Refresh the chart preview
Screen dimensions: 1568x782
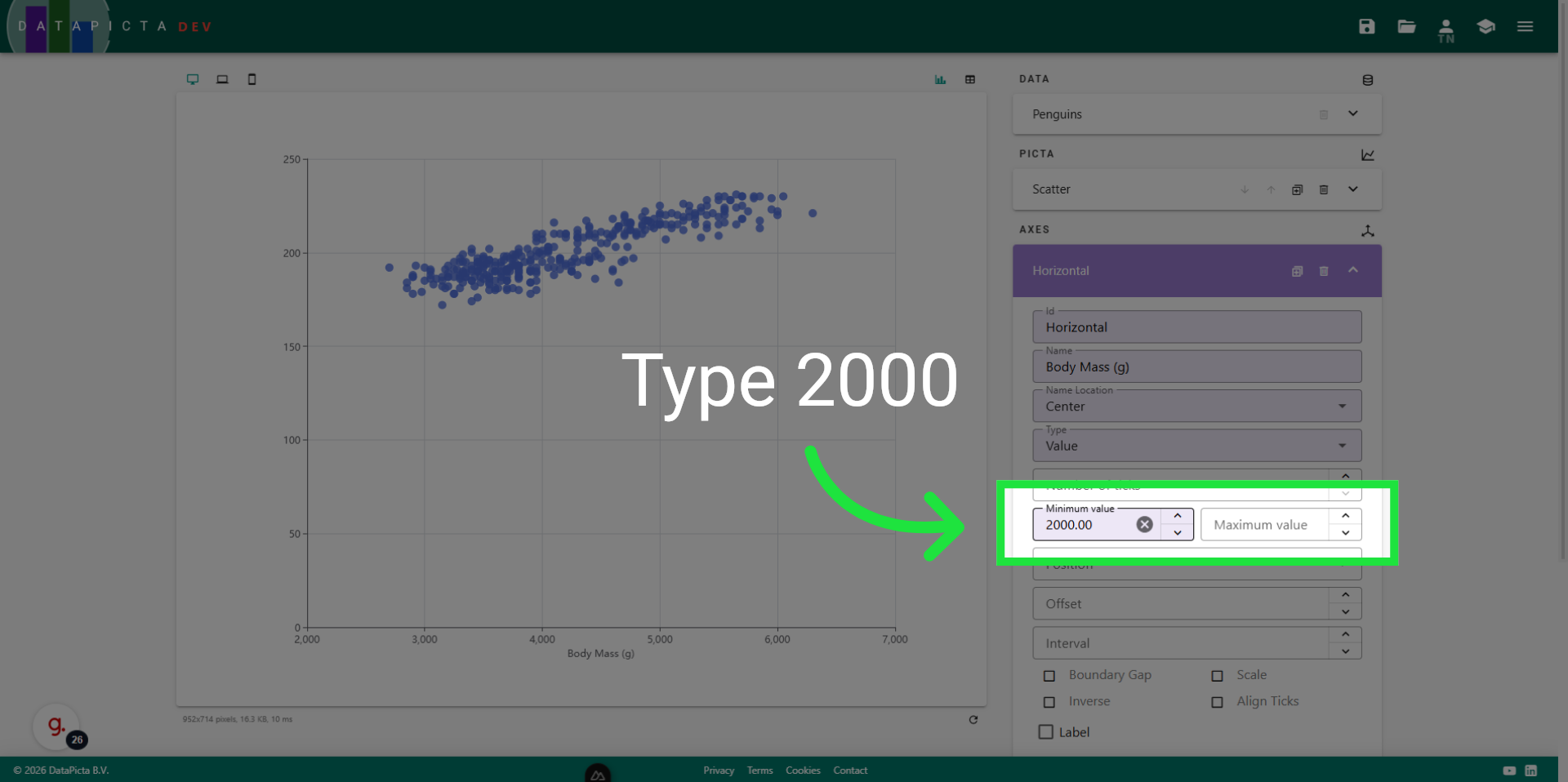[973, 719]
